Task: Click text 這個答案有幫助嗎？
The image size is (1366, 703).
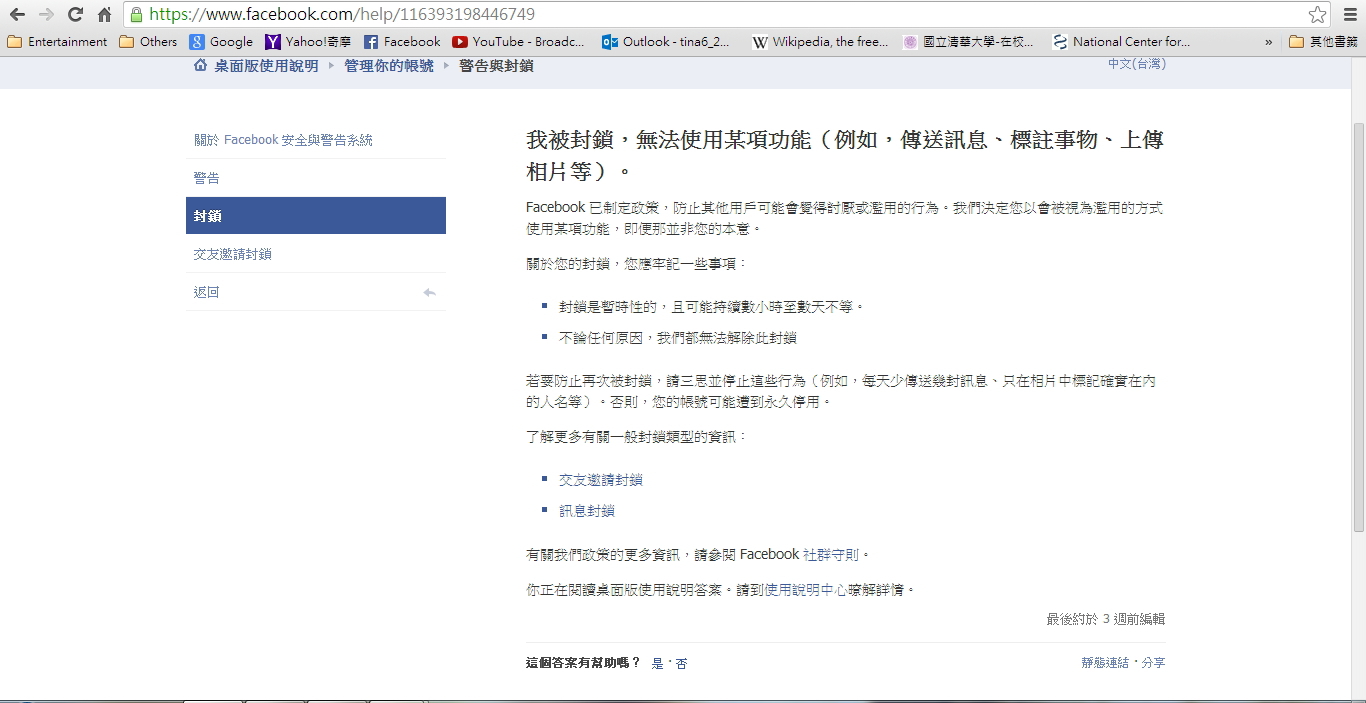Action: [x=583, y=663]
